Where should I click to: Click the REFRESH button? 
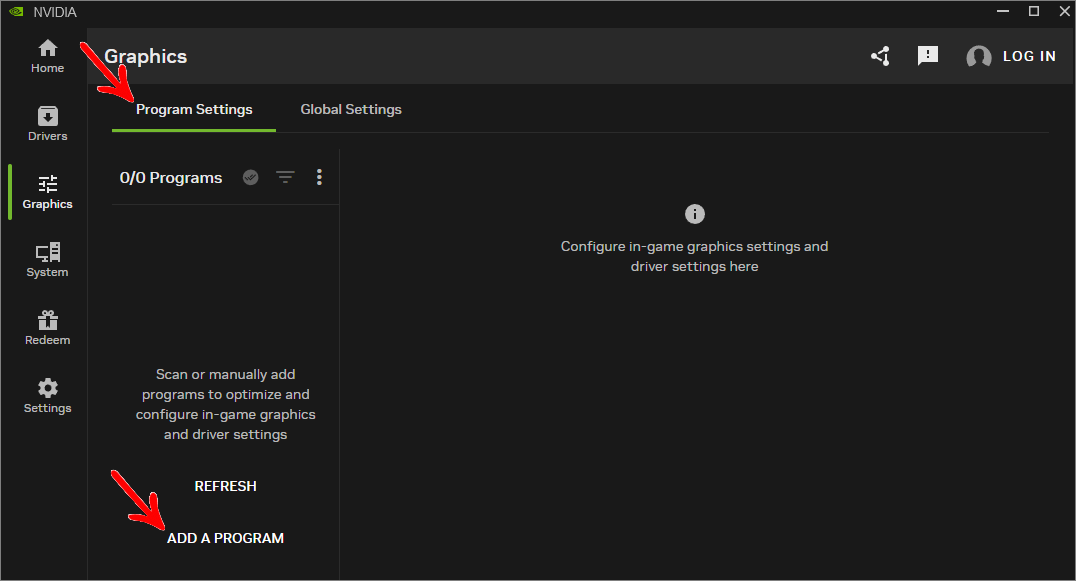point(226,486)
